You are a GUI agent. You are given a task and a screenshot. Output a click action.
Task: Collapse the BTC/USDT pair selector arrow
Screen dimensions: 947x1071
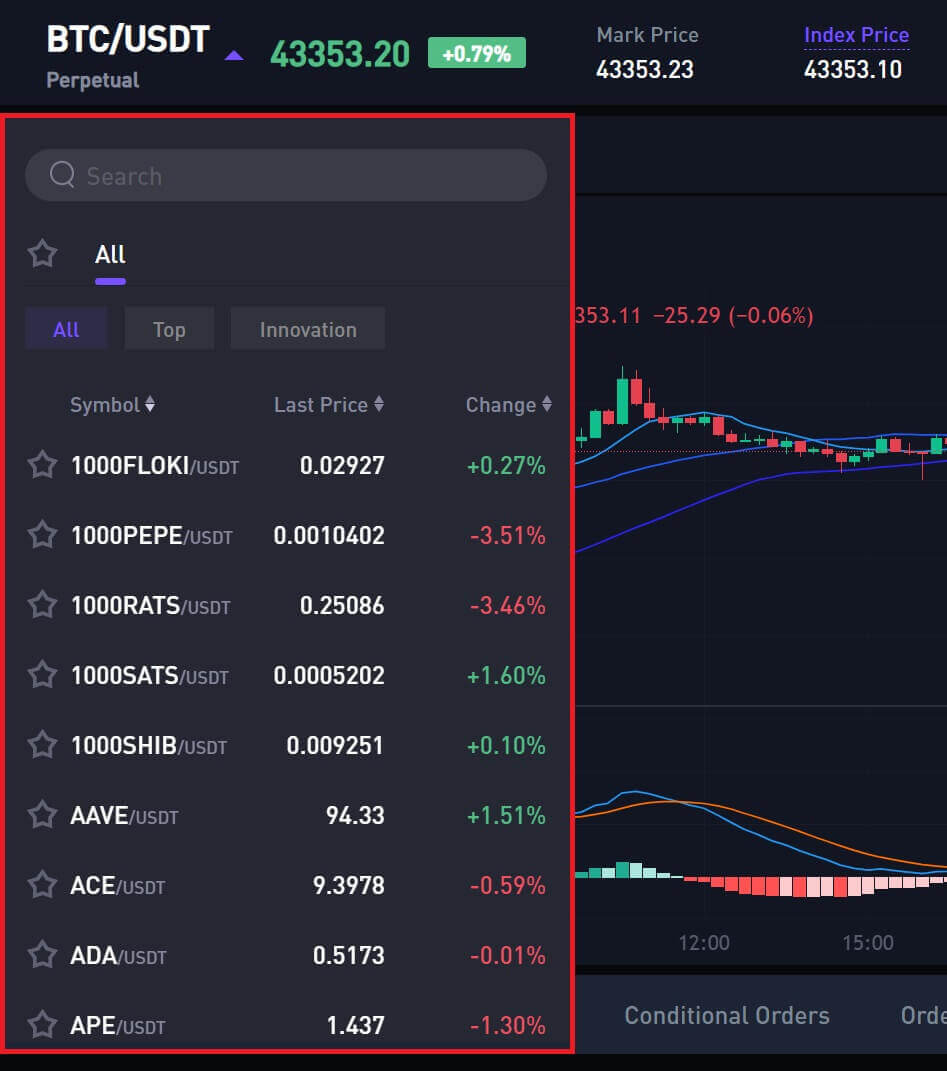click(234, 56)
